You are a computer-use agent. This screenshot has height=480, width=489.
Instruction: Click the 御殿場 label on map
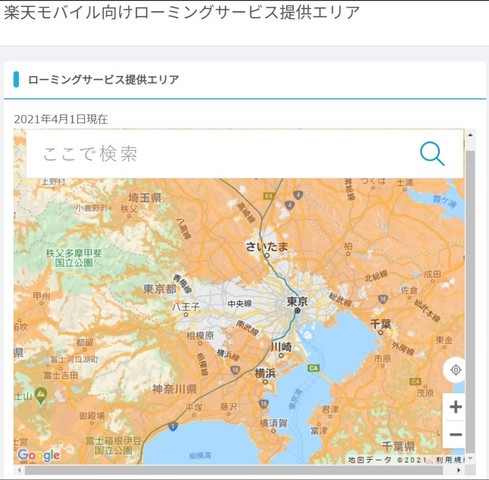coord(92,415)
